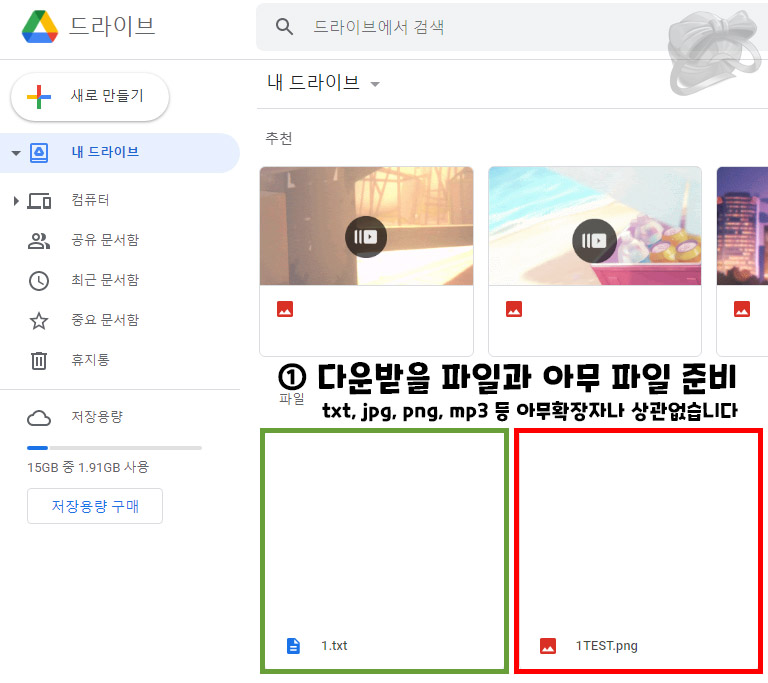768x683 pixels.
Task: Open 컴퓨터 in the sidebar
Action: 90,200
